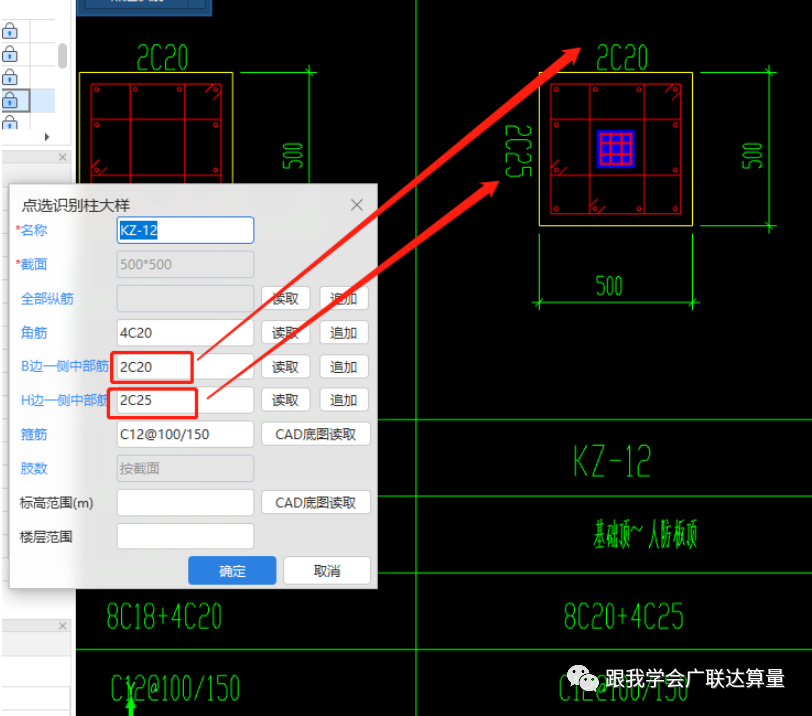Click the 箍筋 field showing C12@100/150
The height and width of the screenshot is (716, 812).
tap(185, 434)
